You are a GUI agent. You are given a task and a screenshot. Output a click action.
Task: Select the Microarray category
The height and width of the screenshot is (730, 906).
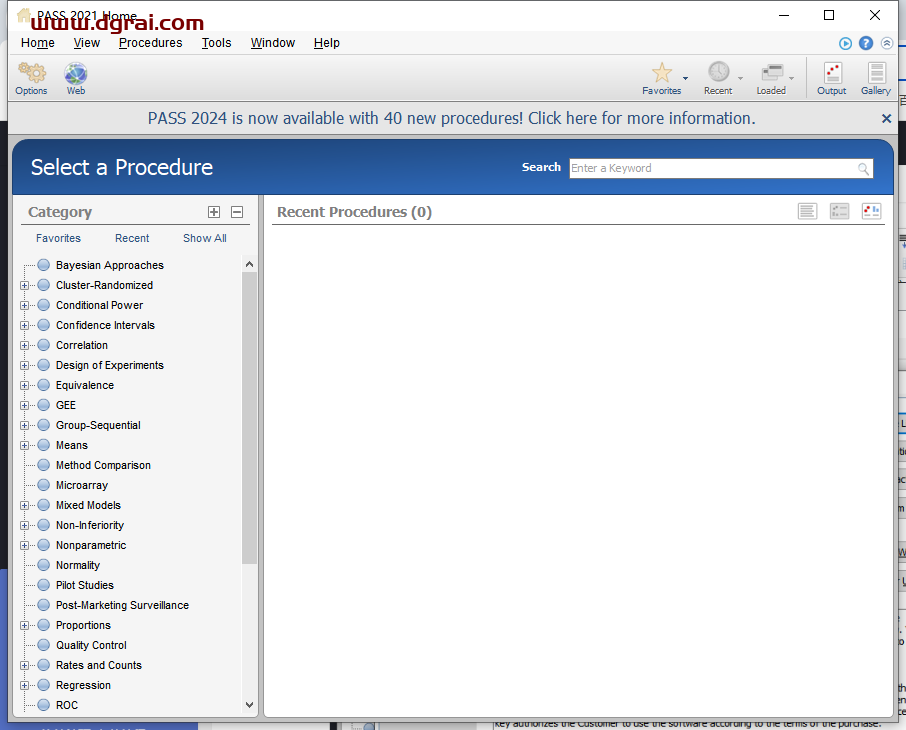(x=81, y=486)
